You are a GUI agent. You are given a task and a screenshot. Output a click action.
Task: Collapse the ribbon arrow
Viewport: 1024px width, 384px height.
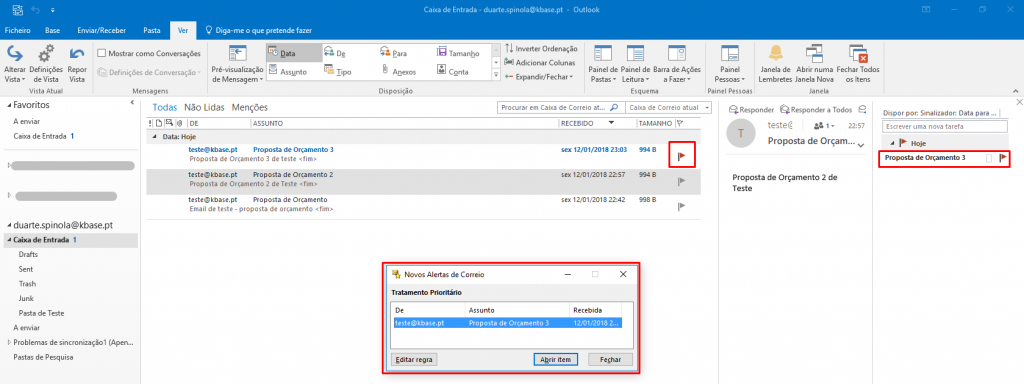(1015, 91)
